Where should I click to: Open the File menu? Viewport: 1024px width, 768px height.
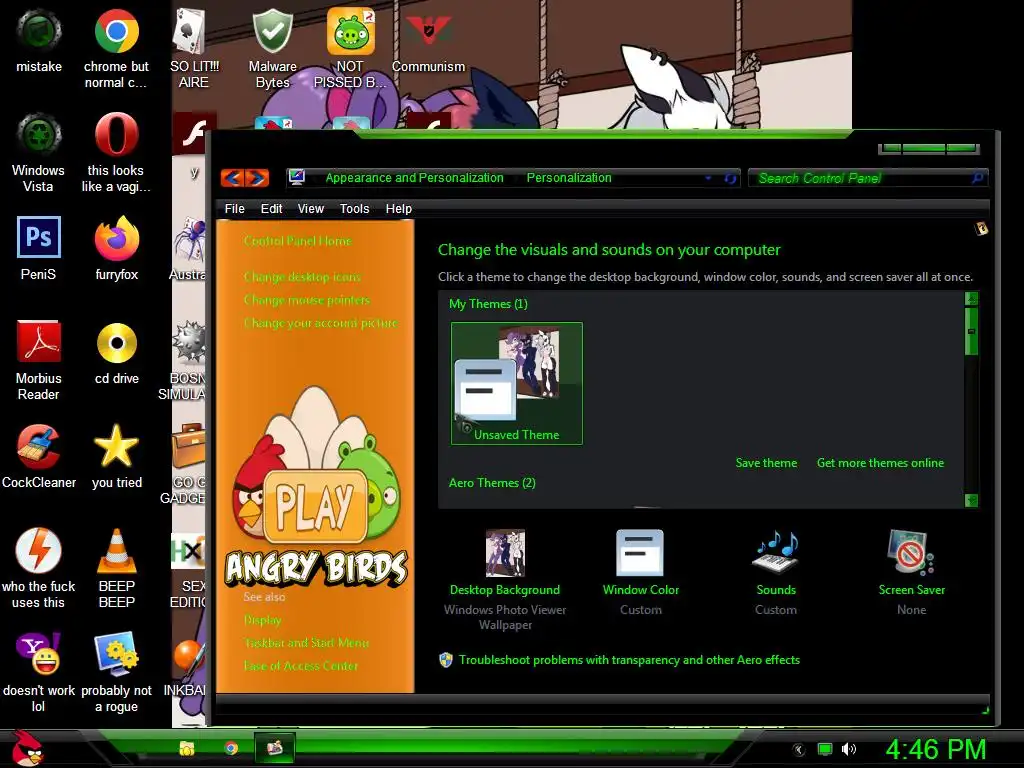pyautogui.click(x=234, y=209)
